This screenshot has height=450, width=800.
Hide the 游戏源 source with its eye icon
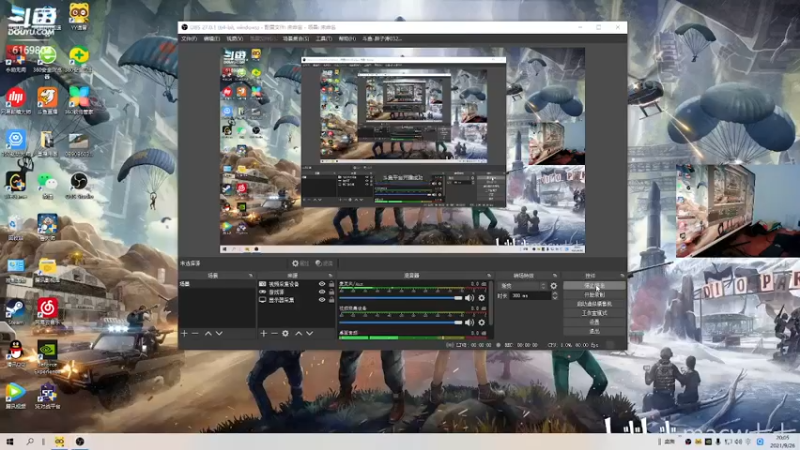coord(322,292)
